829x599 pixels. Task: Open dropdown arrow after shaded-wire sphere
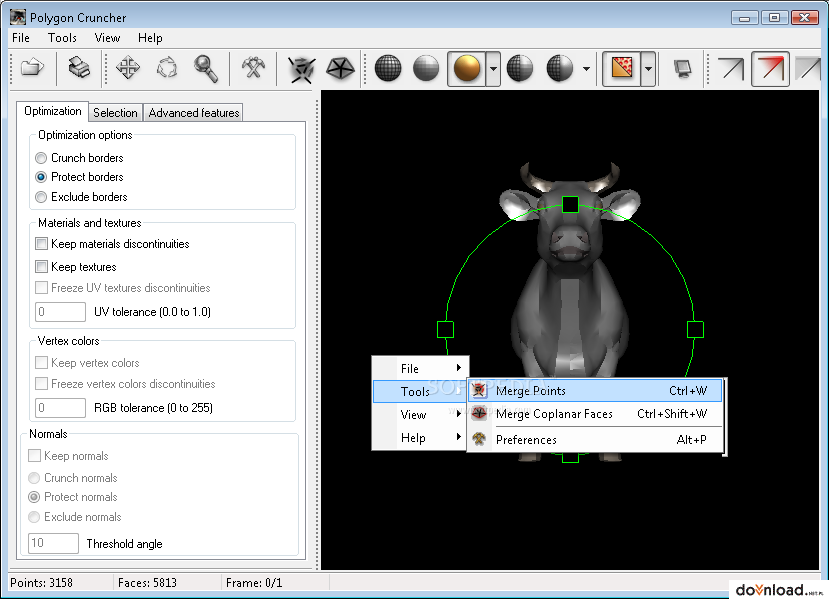[586, 69]
